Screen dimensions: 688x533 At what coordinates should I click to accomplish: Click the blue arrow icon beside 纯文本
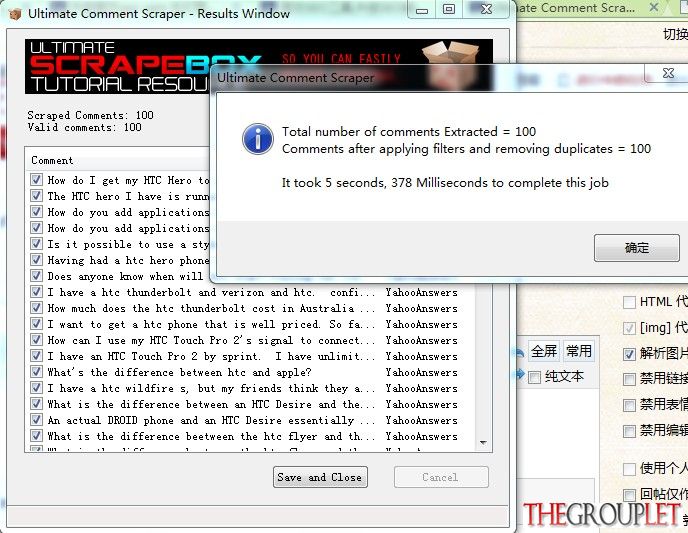coord(521,374)
